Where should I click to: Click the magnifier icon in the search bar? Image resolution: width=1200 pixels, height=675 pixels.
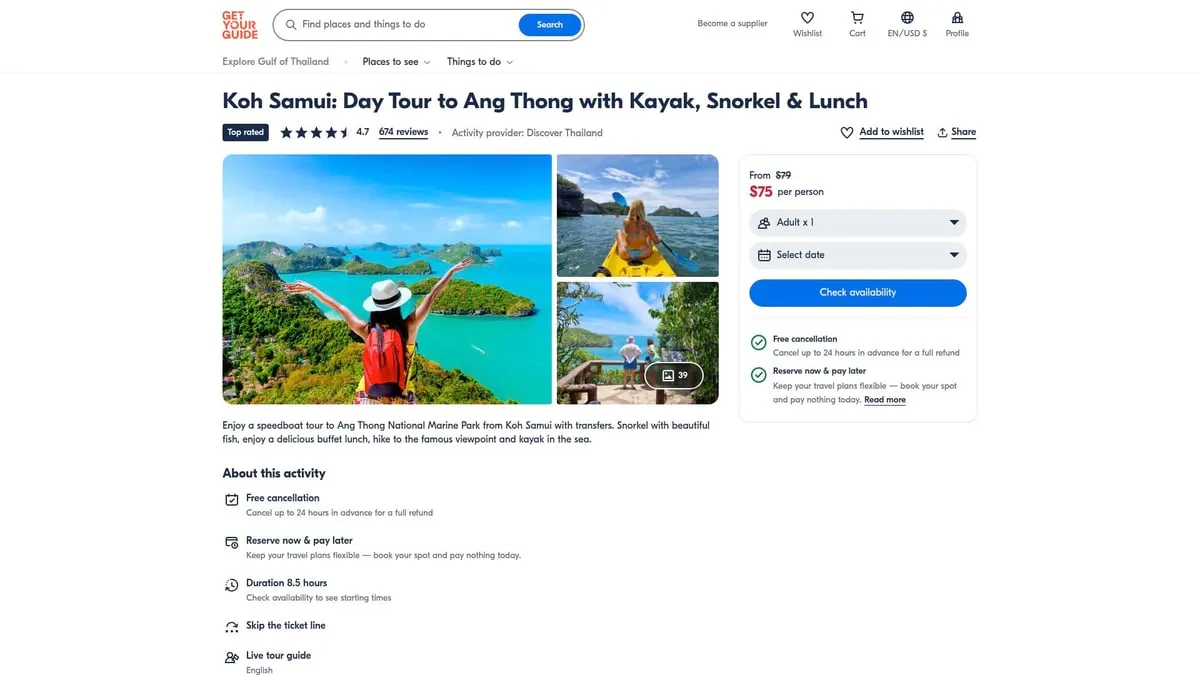(x=291, y=24)
